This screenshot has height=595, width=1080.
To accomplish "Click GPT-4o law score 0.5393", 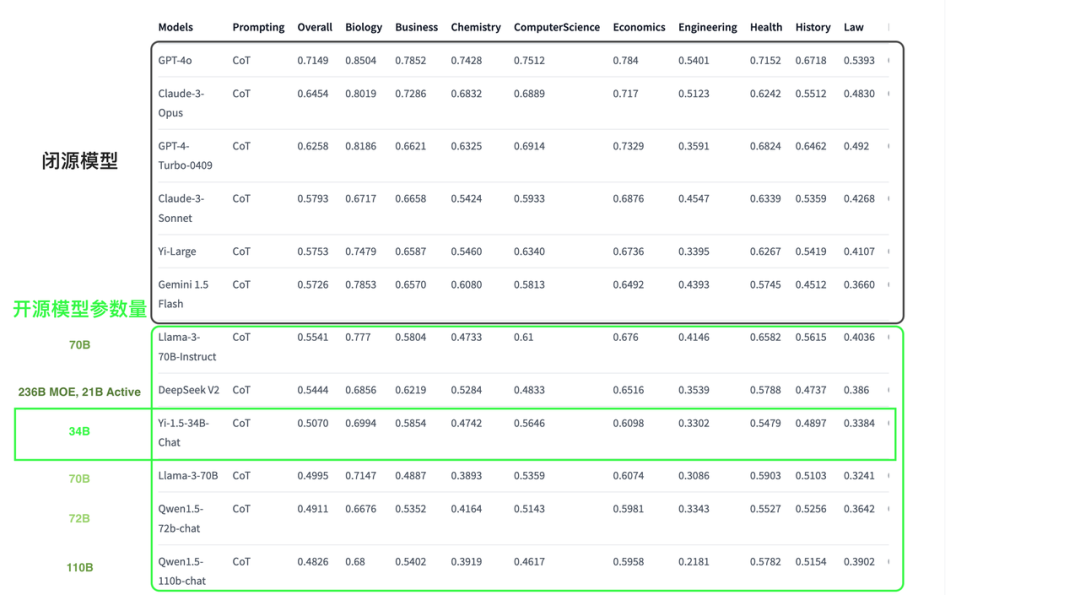I will tap(858, 61).
